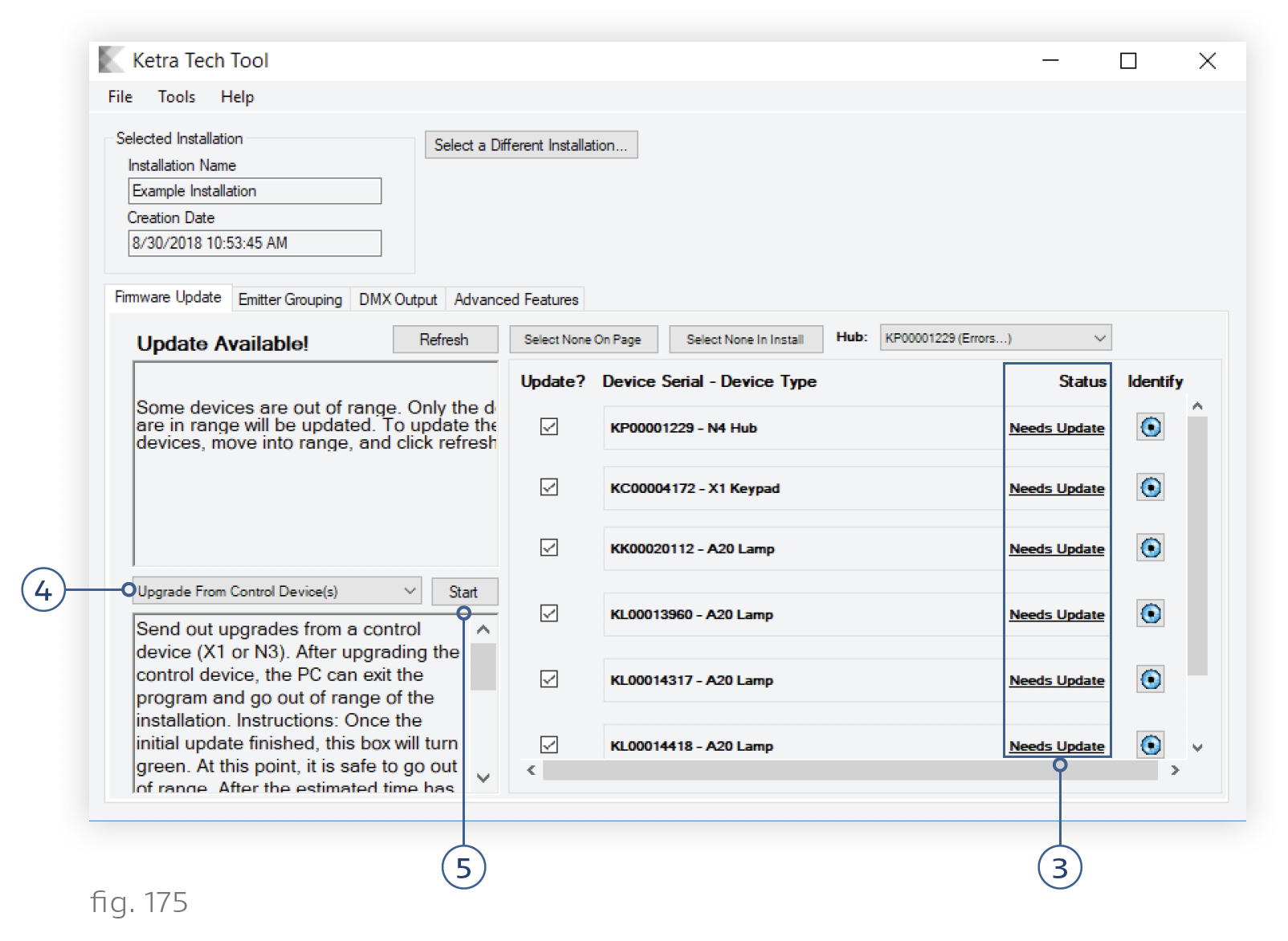Switch to the Emitter Grouping tab
1288x941 pixels.
(290, 299)
